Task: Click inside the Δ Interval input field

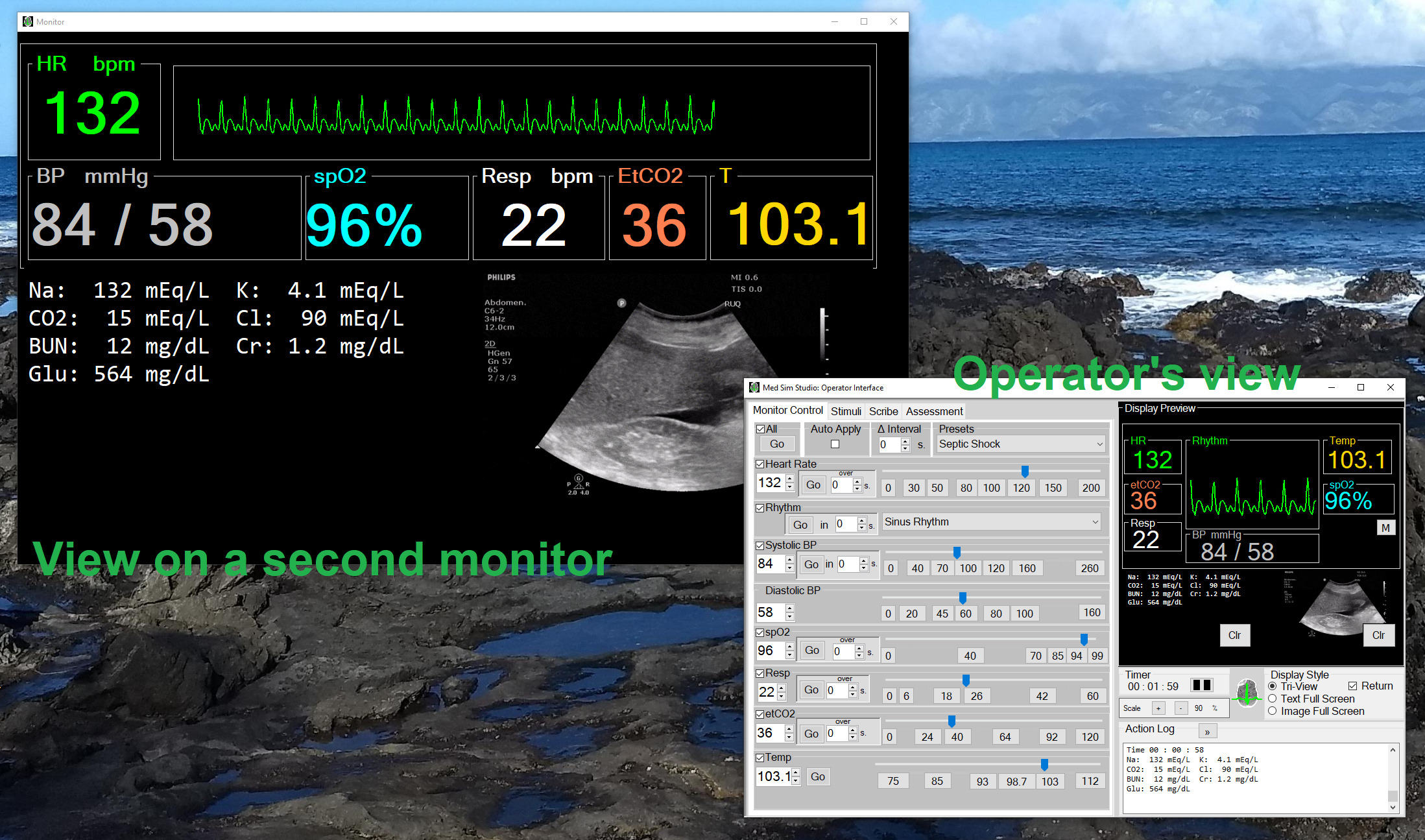Action: click(889, 445)
